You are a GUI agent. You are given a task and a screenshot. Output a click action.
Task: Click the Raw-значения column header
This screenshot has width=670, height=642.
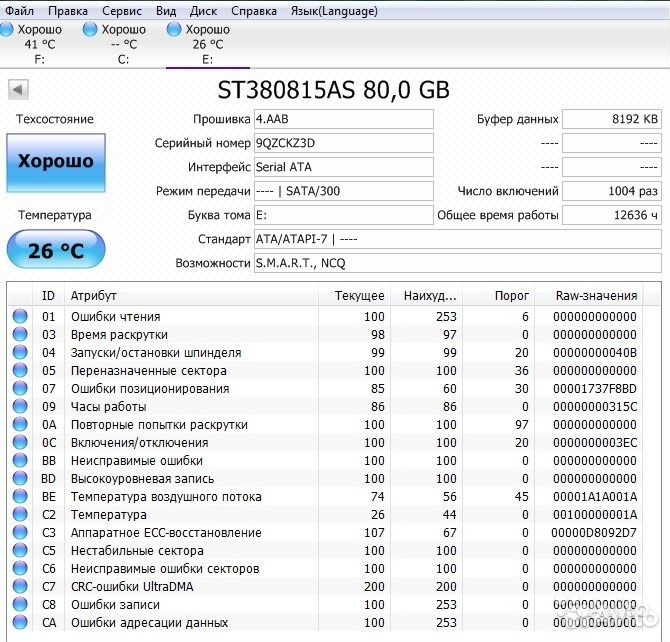[x=589, y=295]
